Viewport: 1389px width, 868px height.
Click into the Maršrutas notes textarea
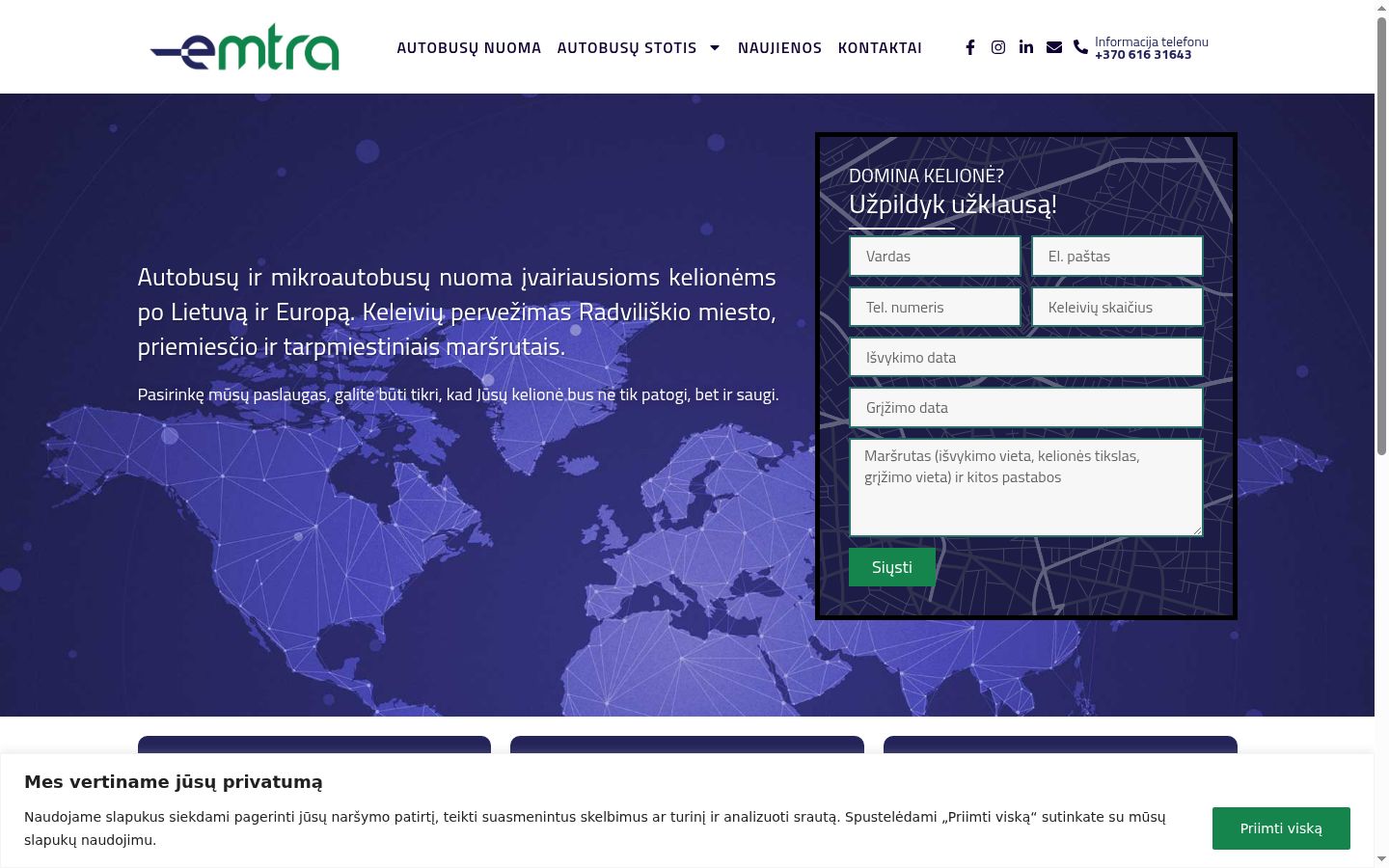[1026, 487]
